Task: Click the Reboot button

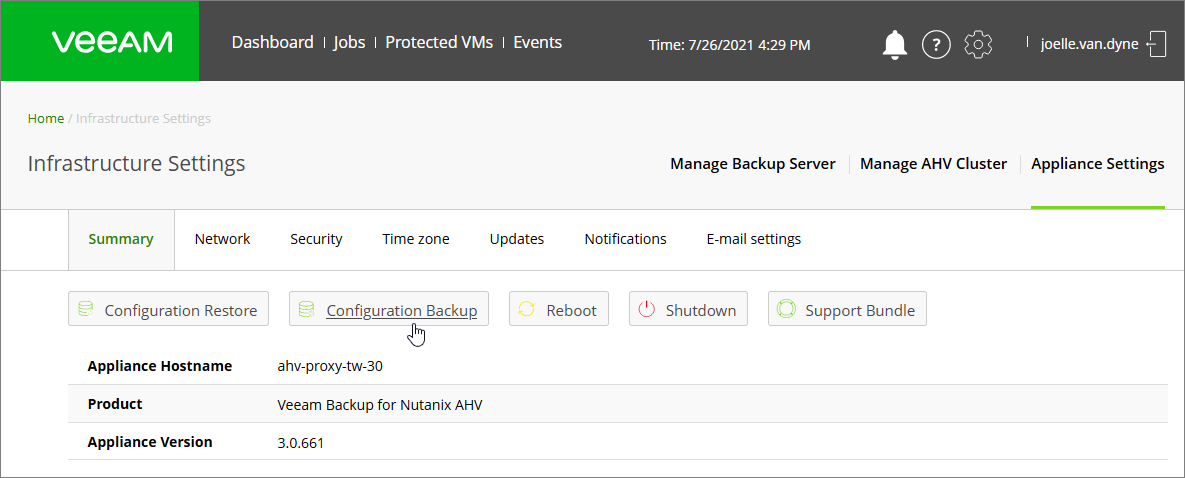Action: point(558,310)
